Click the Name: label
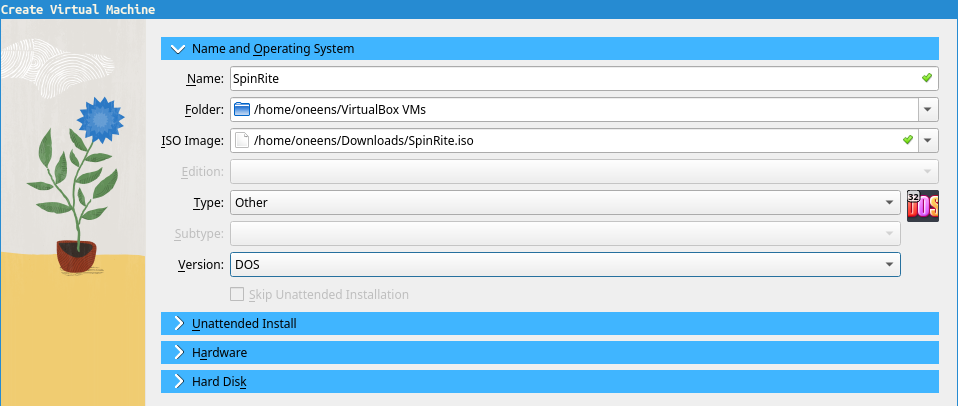 [205, 79]
